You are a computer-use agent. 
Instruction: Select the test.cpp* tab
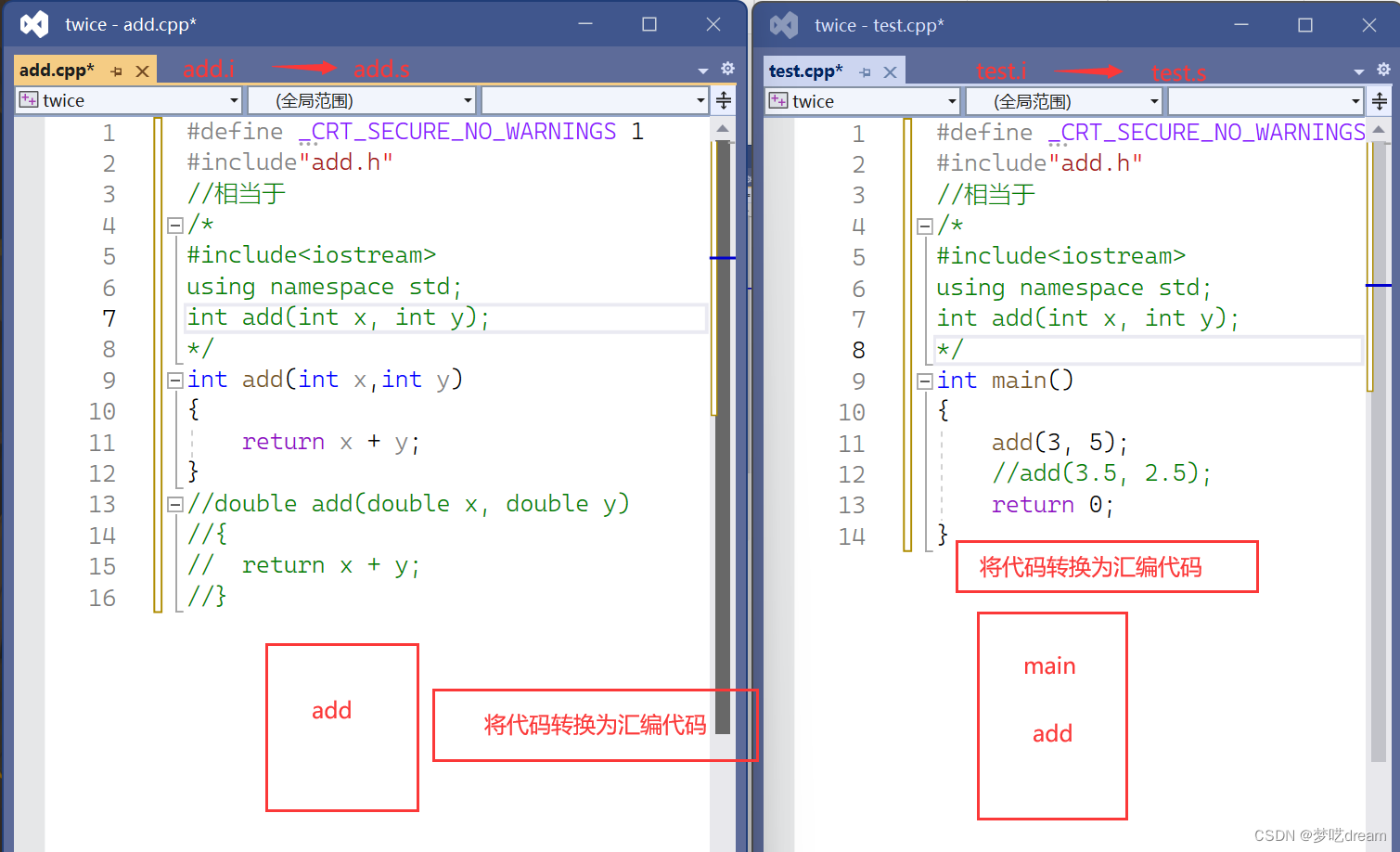(805, 71)
